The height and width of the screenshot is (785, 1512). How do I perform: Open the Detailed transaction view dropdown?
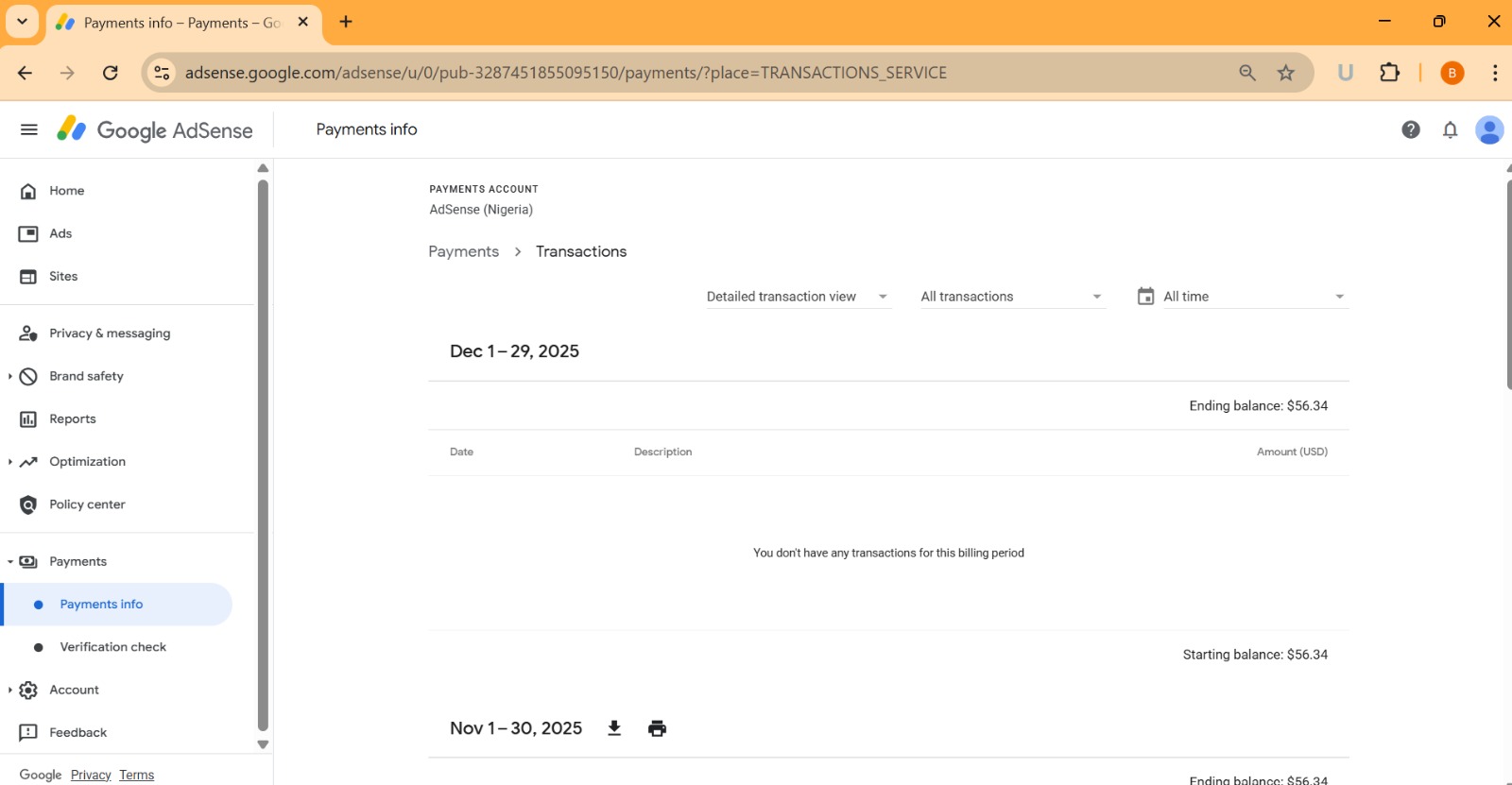797,297
